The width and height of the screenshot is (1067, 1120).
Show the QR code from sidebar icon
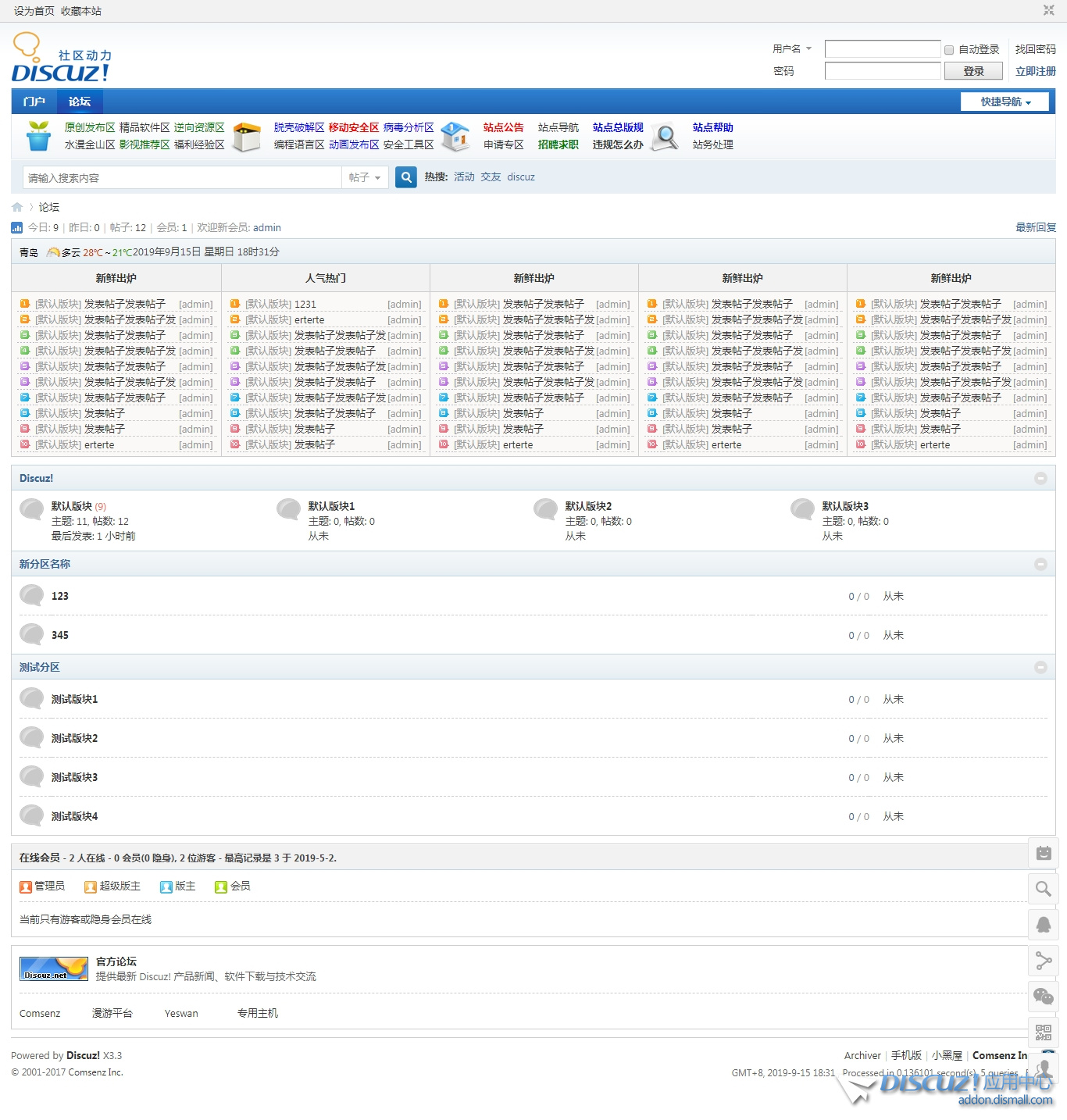pyautogui.click(x=1043, y=1033)
